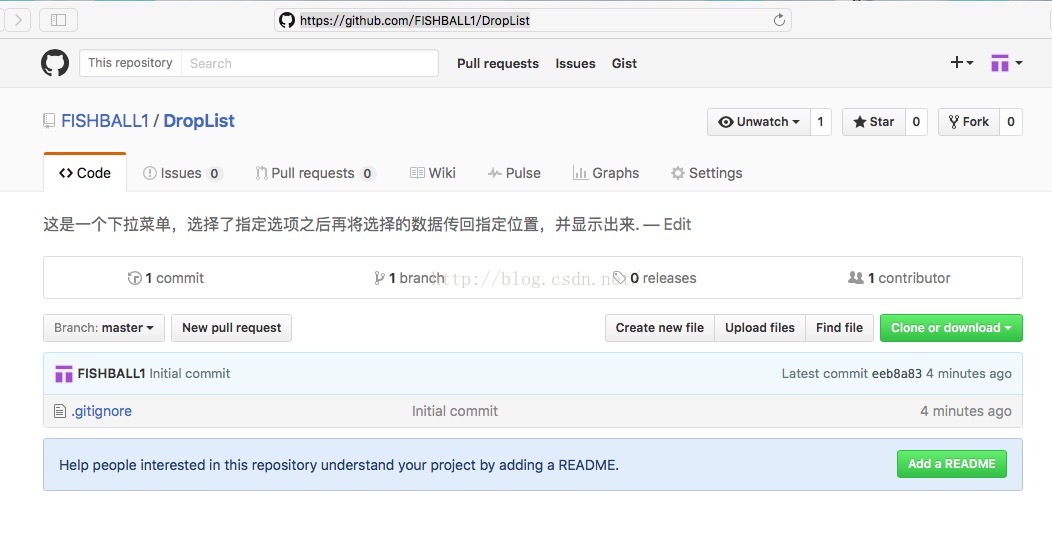The image size is (1052, 537).
Task: Open the FISHBALL1 commit author name
Action: click(x=111, y=374)
